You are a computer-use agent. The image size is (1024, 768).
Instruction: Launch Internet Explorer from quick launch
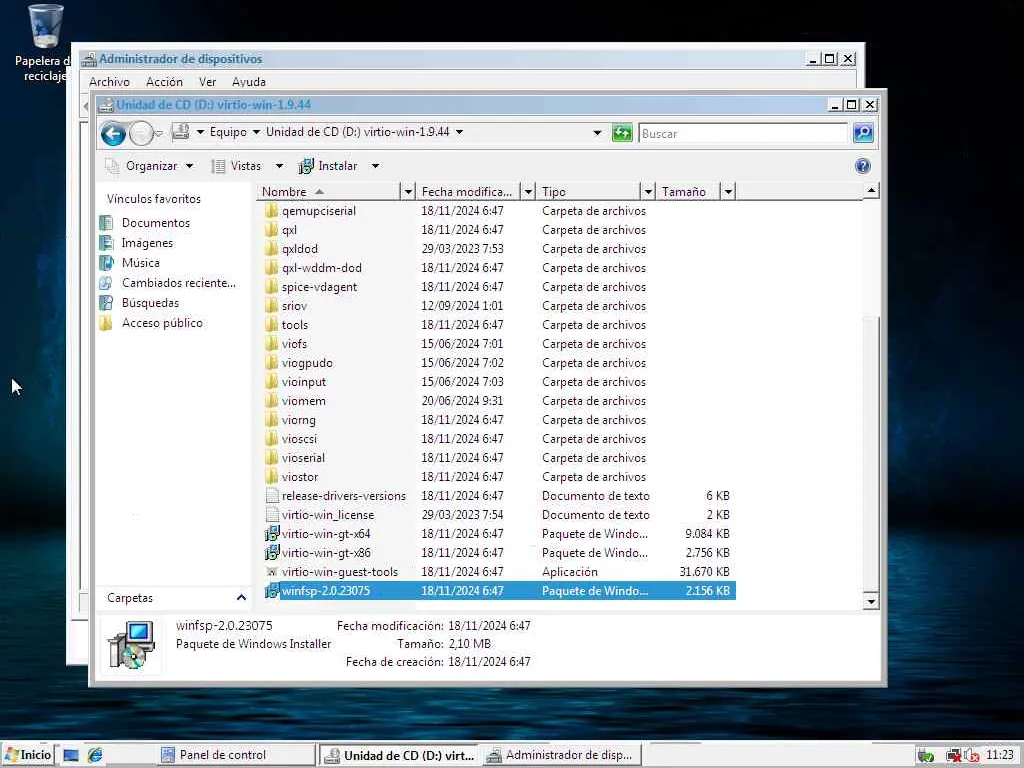pos(95,756)
